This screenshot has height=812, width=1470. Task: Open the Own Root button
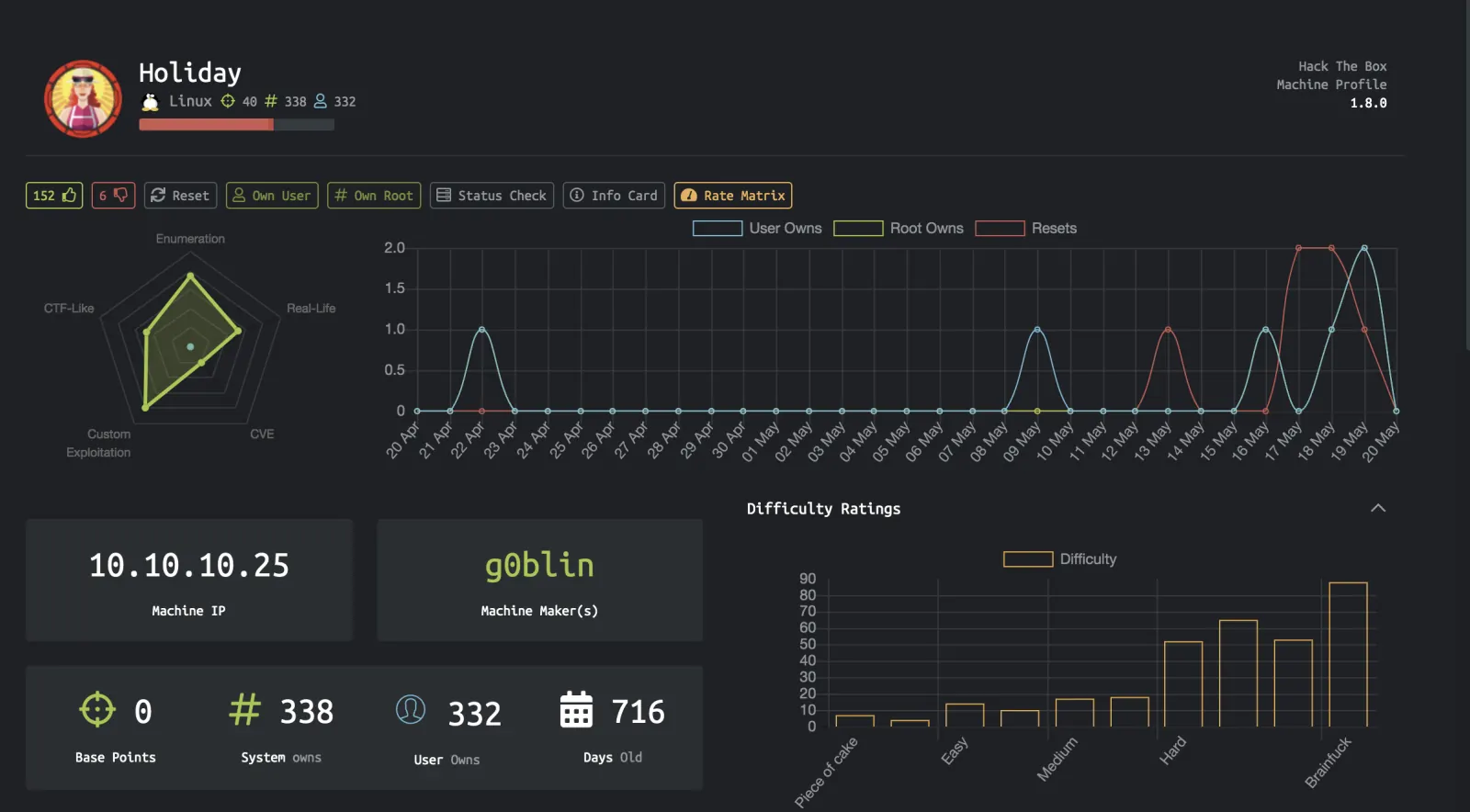tap(374, 196)
